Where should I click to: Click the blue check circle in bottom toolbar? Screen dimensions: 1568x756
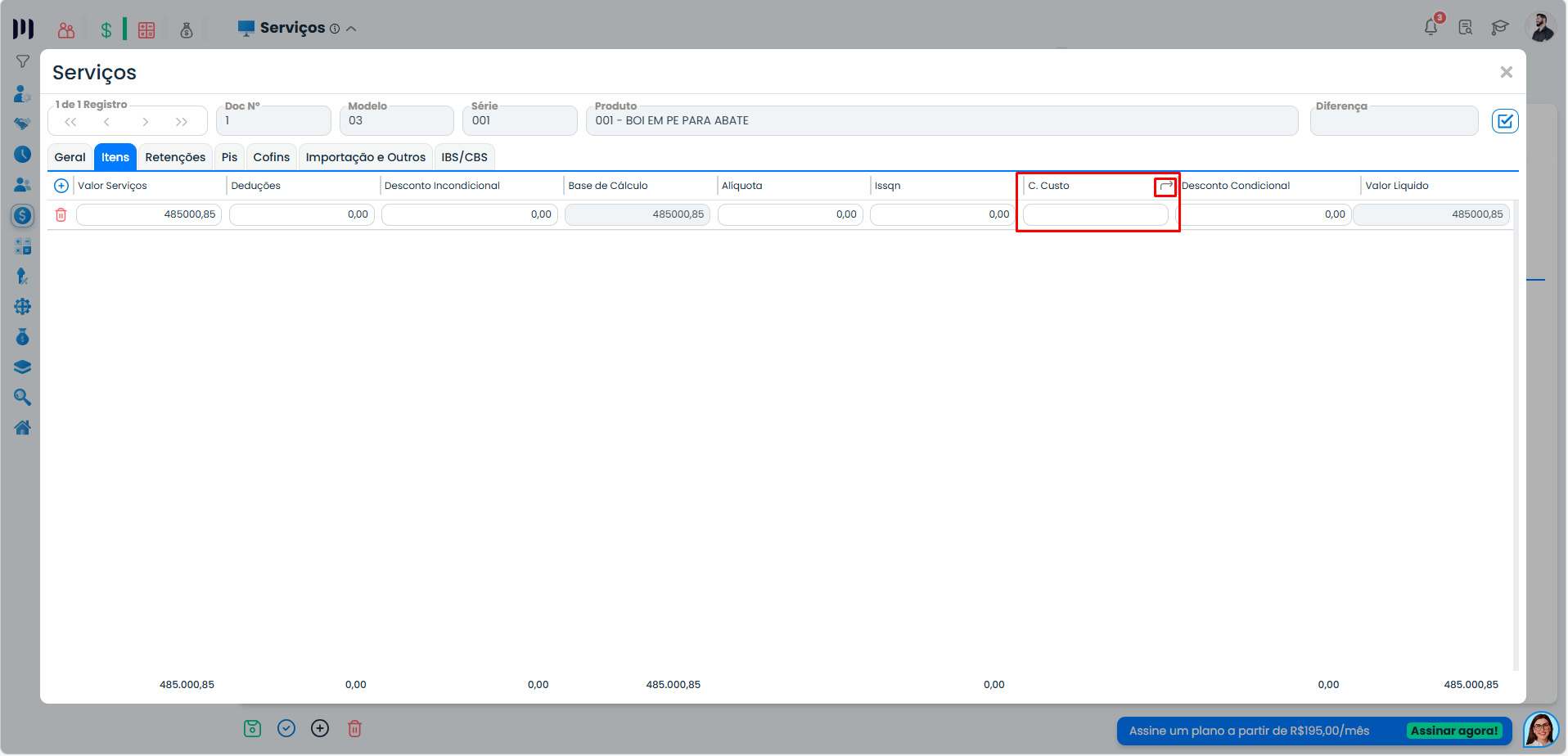click(286, 728)
